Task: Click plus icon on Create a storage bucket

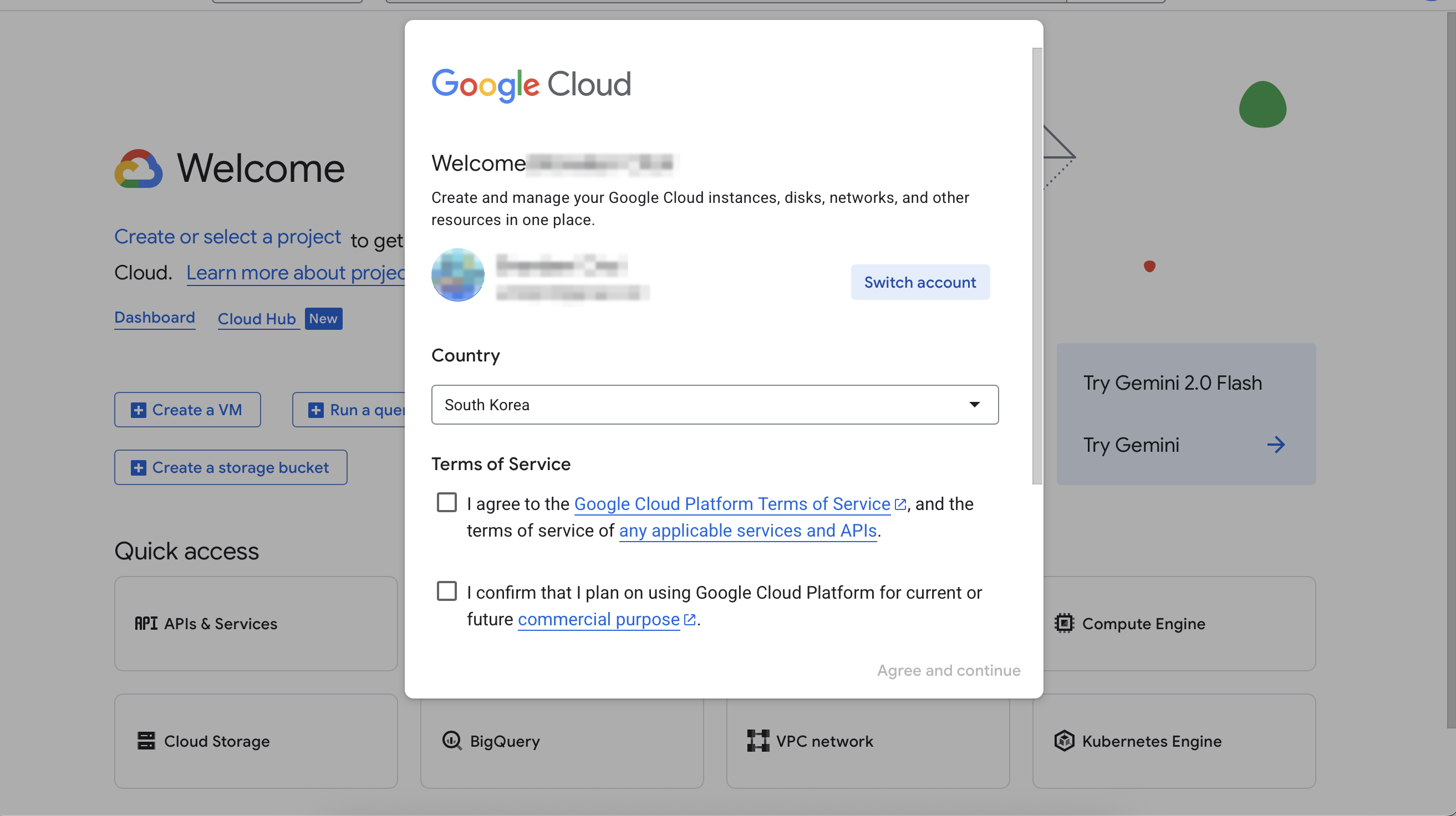Action: pyautogui.click(x=139, y=468)
